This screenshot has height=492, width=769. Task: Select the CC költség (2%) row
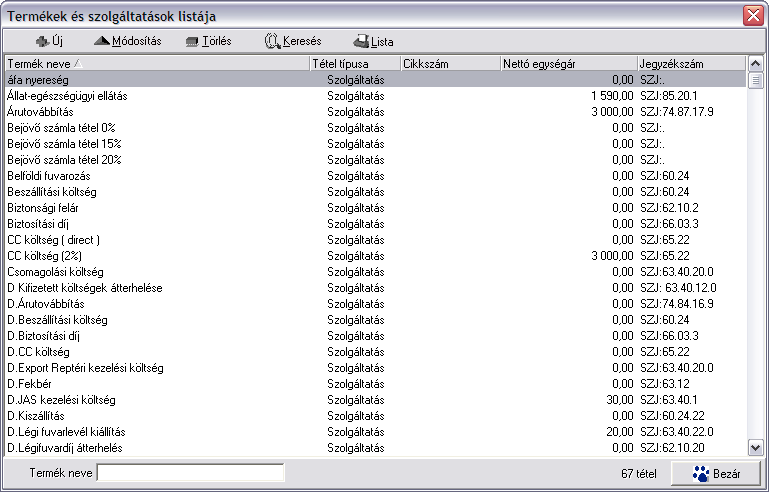click(375, 256)
